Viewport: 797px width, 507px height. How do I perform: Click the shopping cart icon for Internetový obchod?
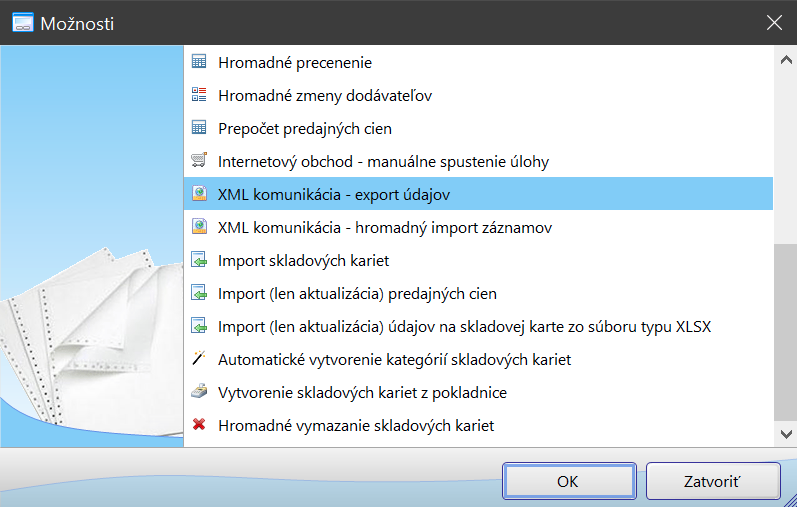(x=199, y=161)
